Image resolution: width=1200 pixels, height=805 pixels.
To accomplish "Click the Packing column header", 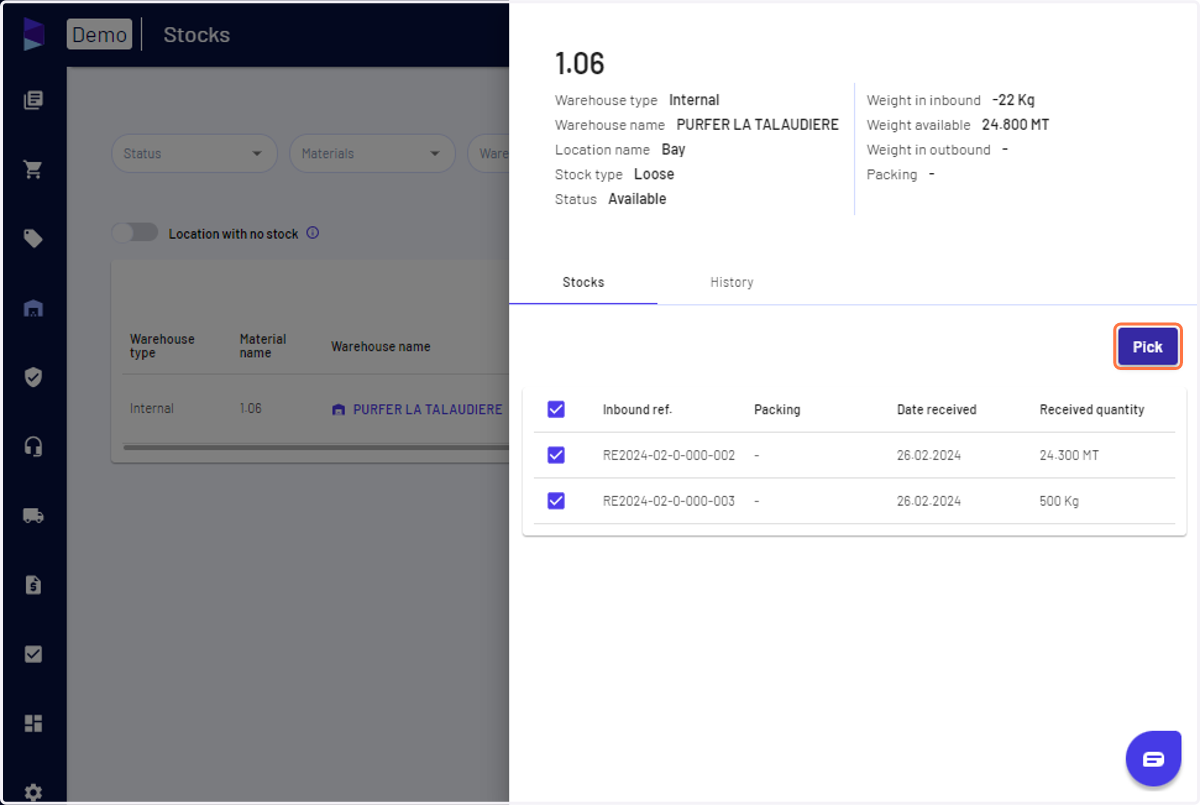I will (777, 410).
